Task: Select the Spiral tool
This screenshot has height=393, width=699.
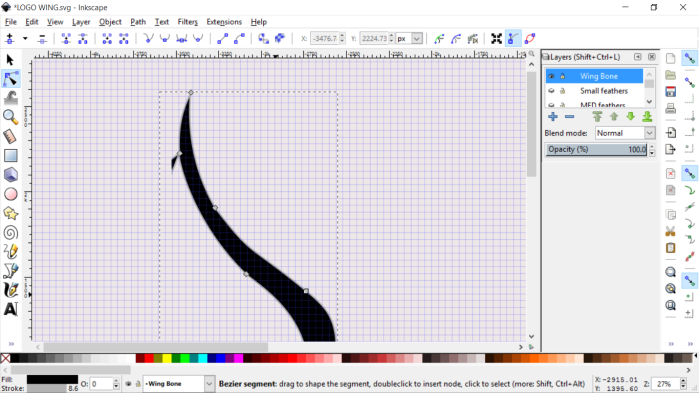Action: coord(11,233)
